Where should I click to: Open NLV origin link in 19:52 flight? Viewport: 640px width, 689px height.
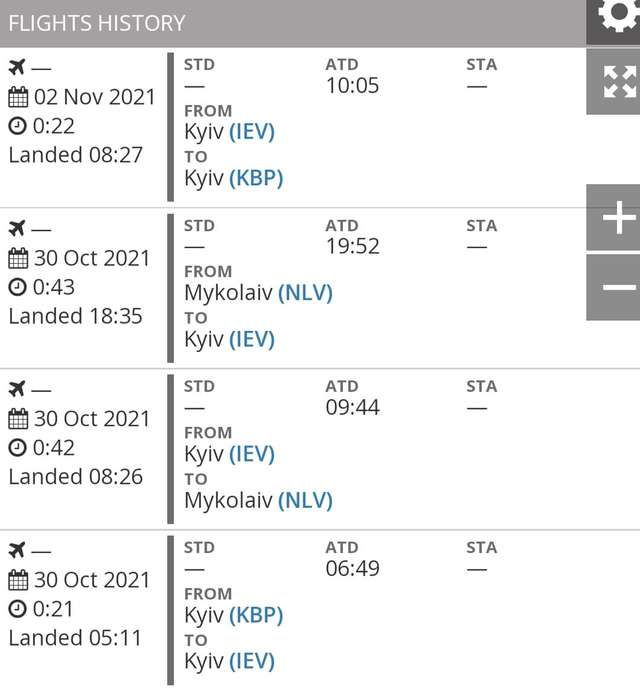point(305,293)
